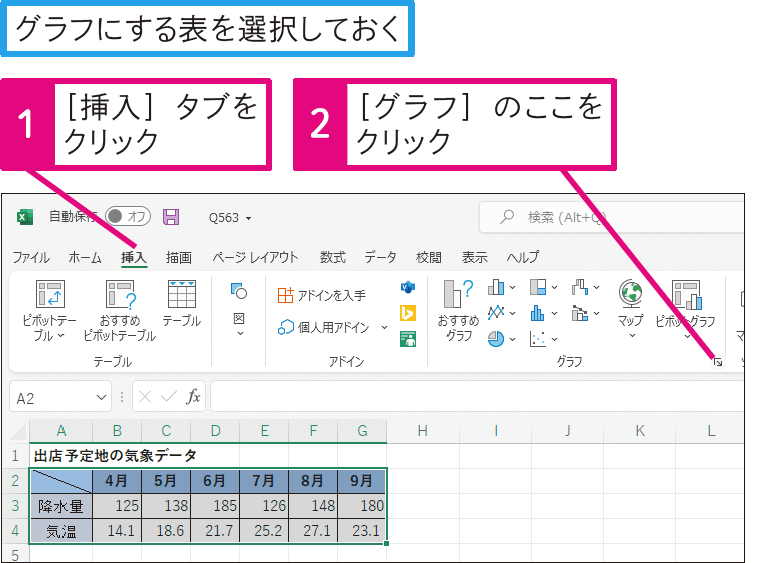
Task: Expand the ピボットテーブル dropdown arrow
Action: 61,336
